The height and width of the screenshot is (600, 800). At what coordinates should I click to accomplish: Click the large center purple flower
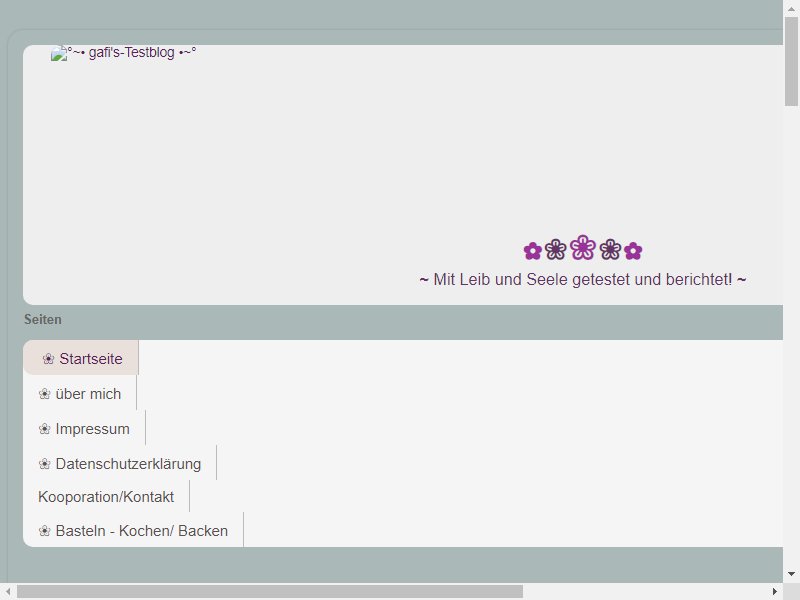pyautogui.click(x=583, y=247)
